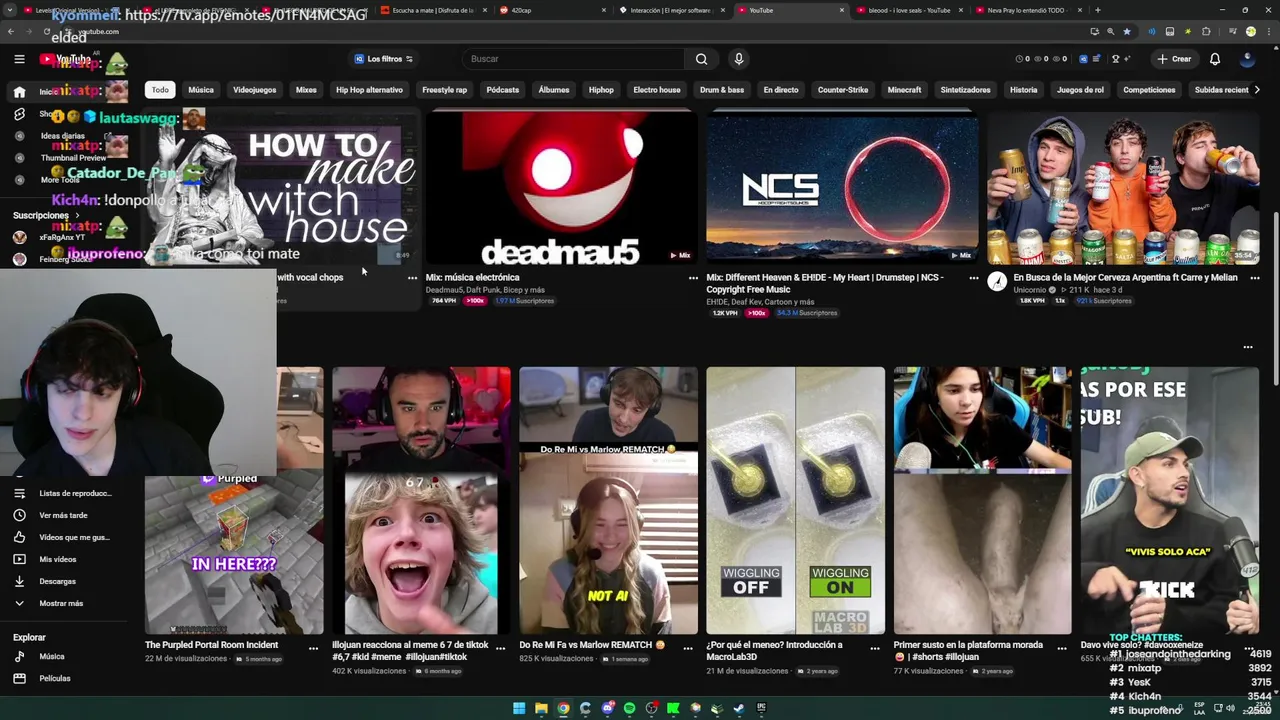Expand the Suscripciones section
This screenshot has width=1280, height=720.
pyautogui.click(x=46, y=215)
